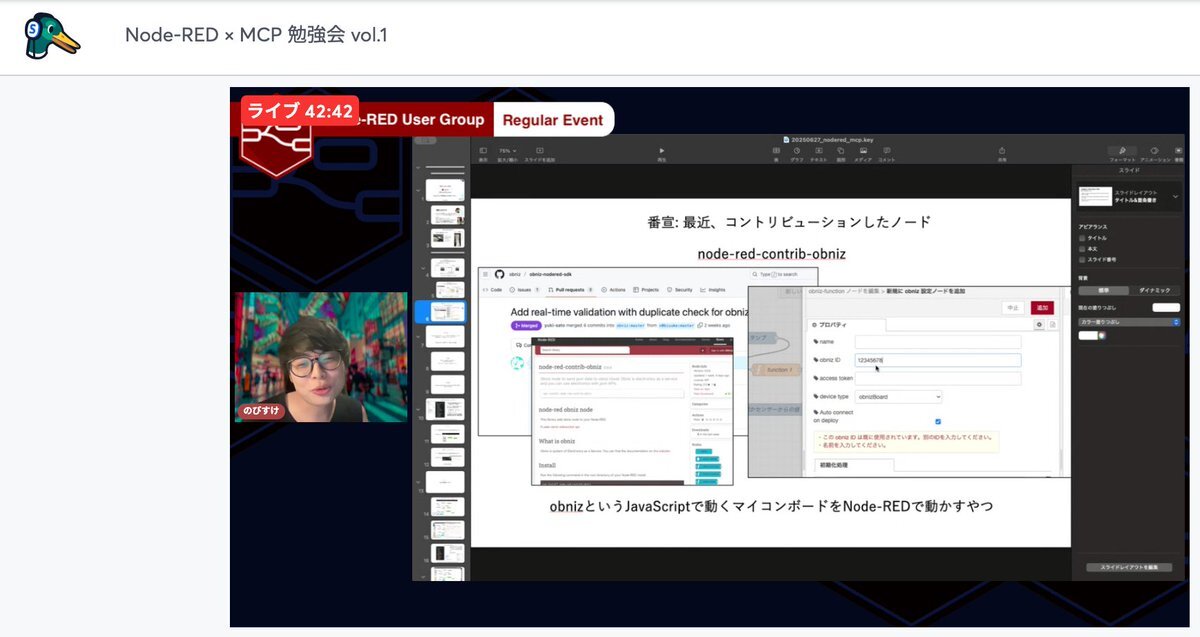The height and width of the screenshot is (637, 1200).
Task: Select the highlighted slide thumbnail in the navigator
Action: click(x=446, y=312)
